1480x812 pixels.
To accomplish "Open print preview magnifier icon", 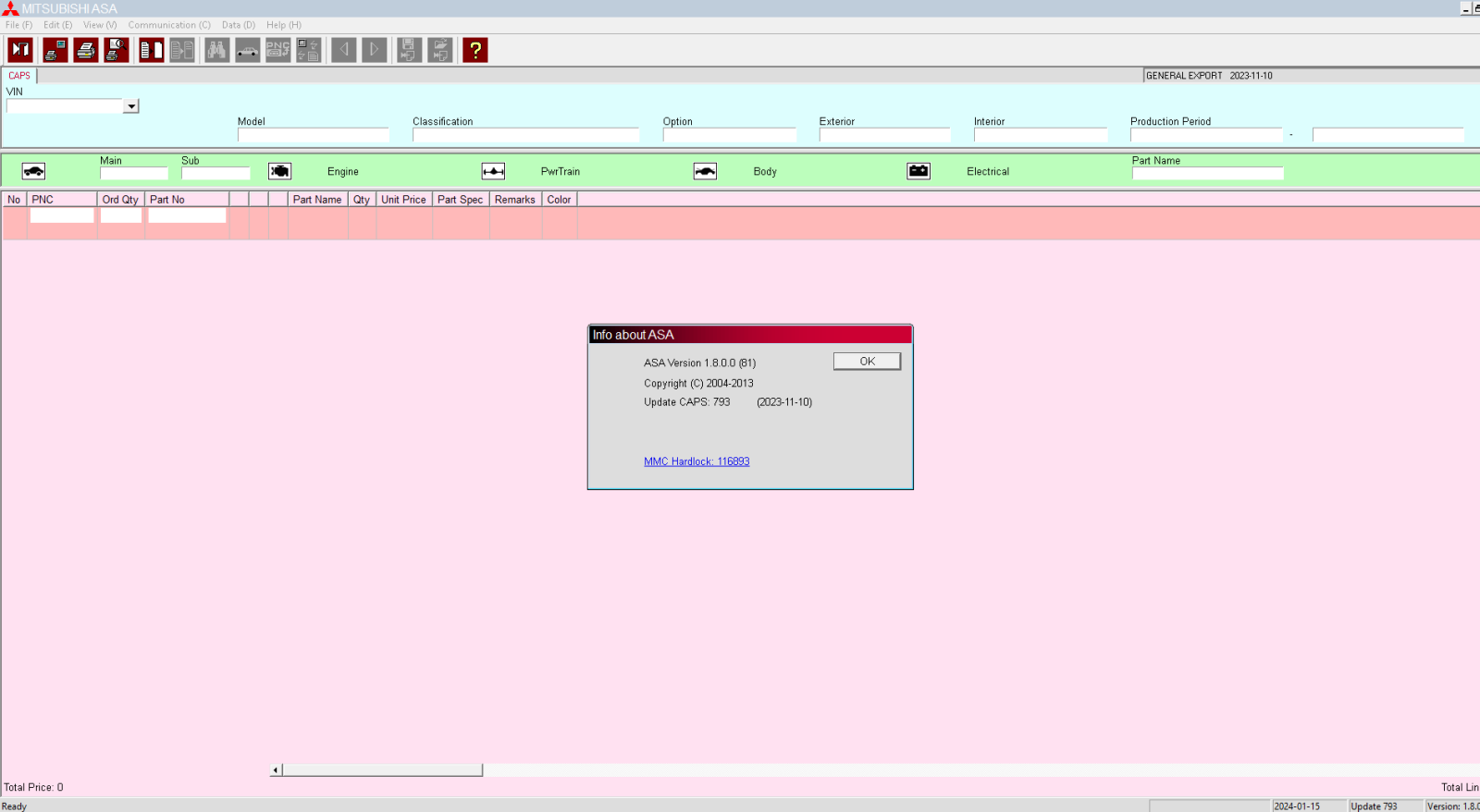I will 117,50.
